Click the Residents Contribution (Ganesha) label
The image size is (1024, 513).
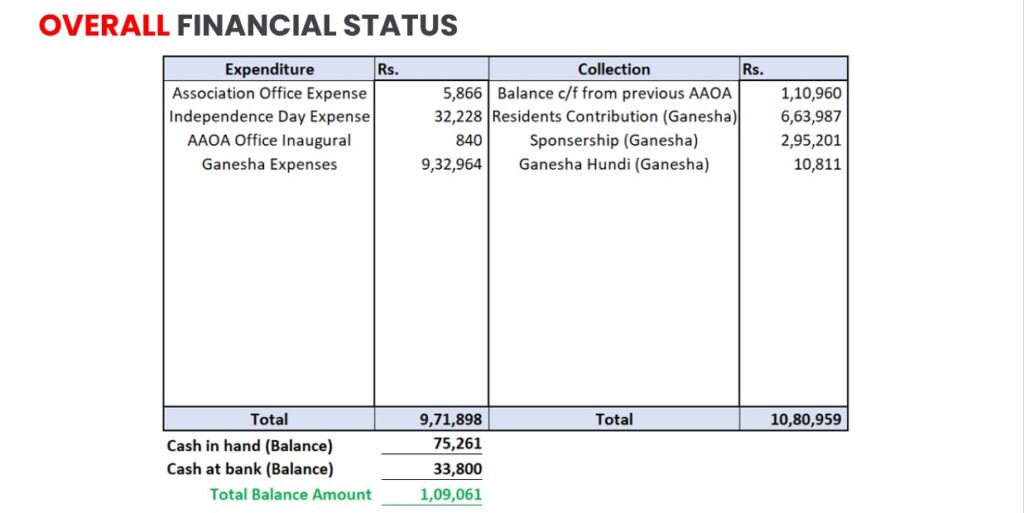[x=614, y=117]
